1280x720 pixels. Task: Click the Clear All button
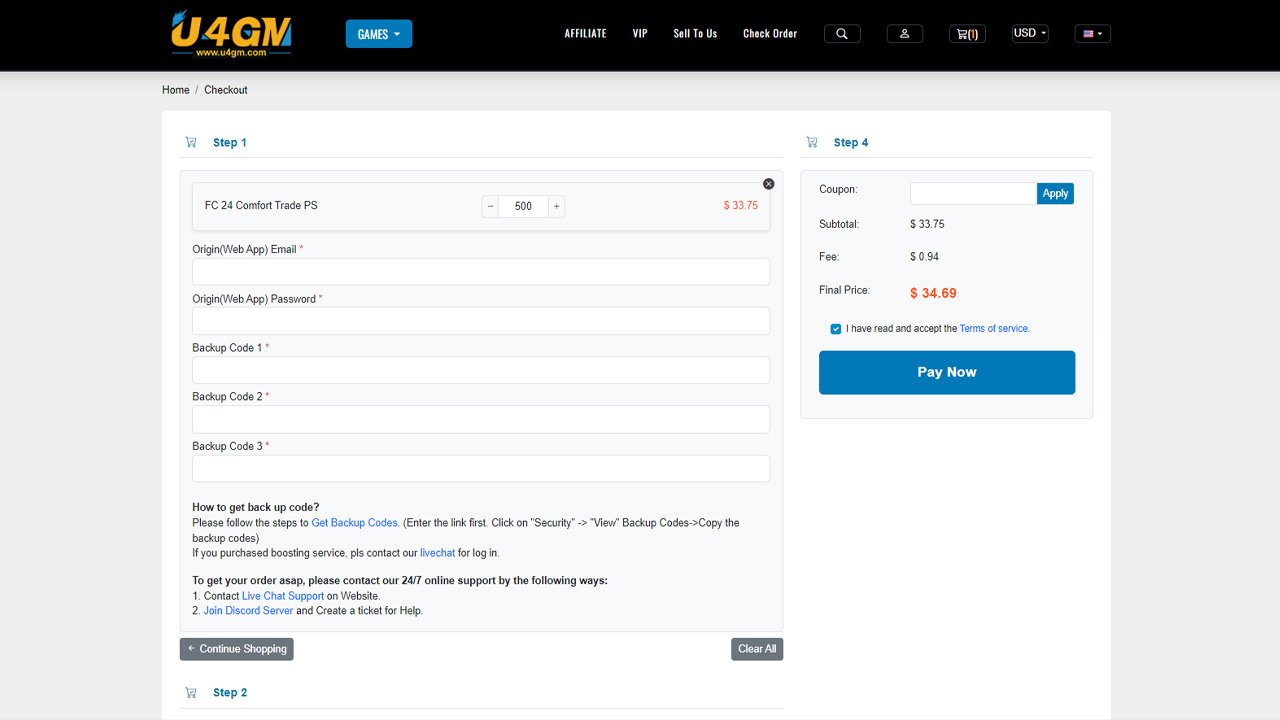[756, 649]
